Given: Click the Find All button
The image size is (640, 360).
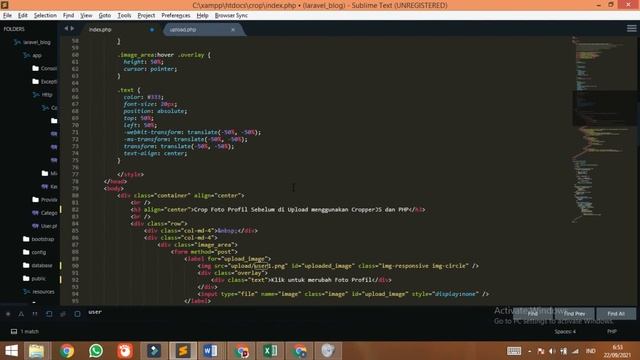Looking at the screenshot, I should pyautogui.click(x=616, y=313).
